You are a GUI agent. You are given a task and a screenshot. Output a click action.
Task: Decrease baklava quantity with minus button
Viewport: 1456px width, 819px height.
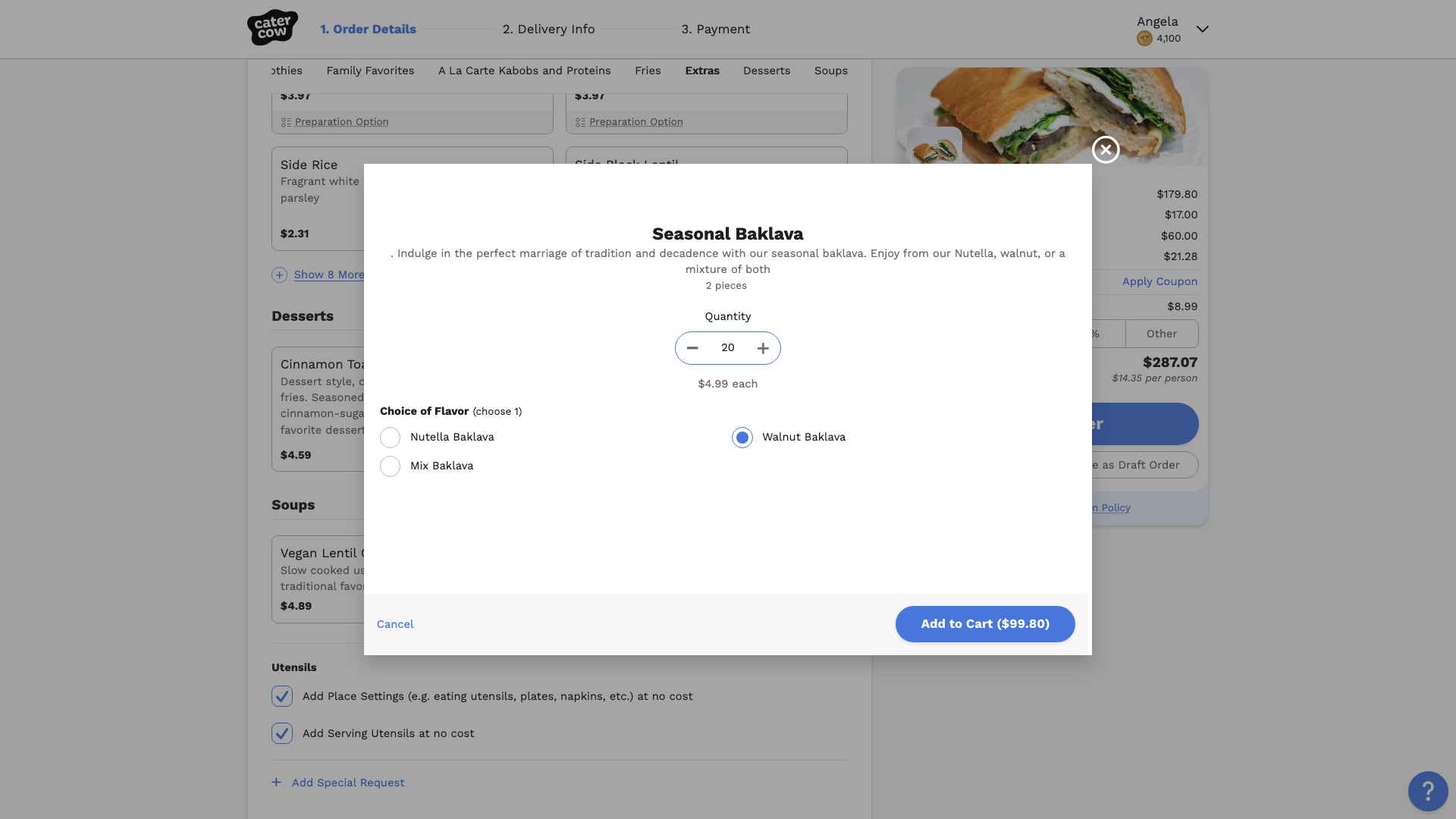(692, 348)
